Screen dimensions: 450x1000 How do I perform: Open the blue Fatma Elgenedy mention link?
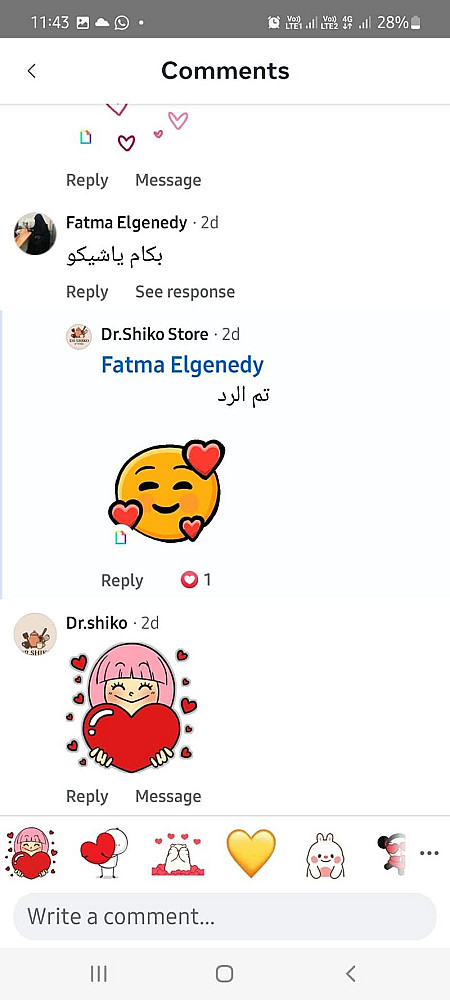[182, 365]
